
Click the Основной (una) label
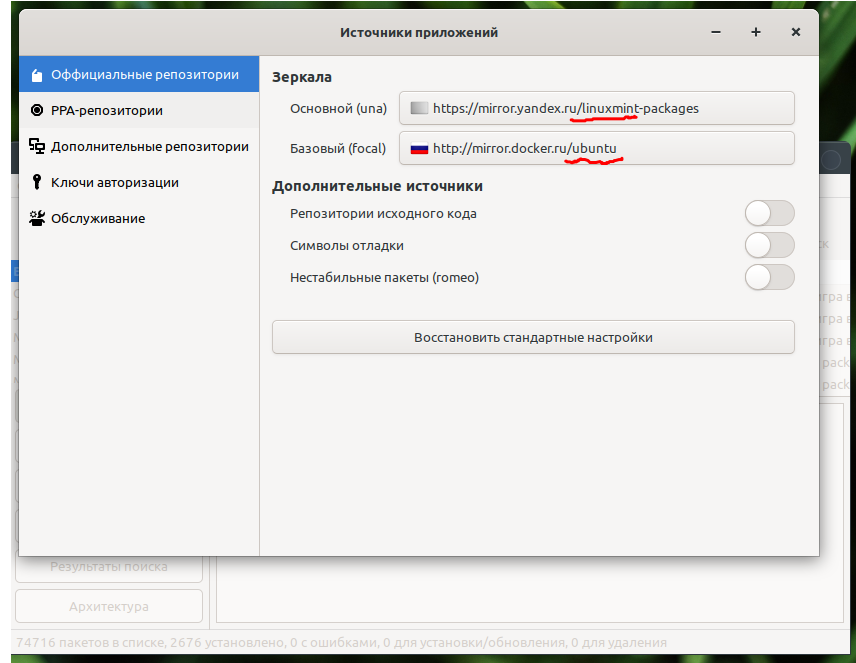pos(338,109)
